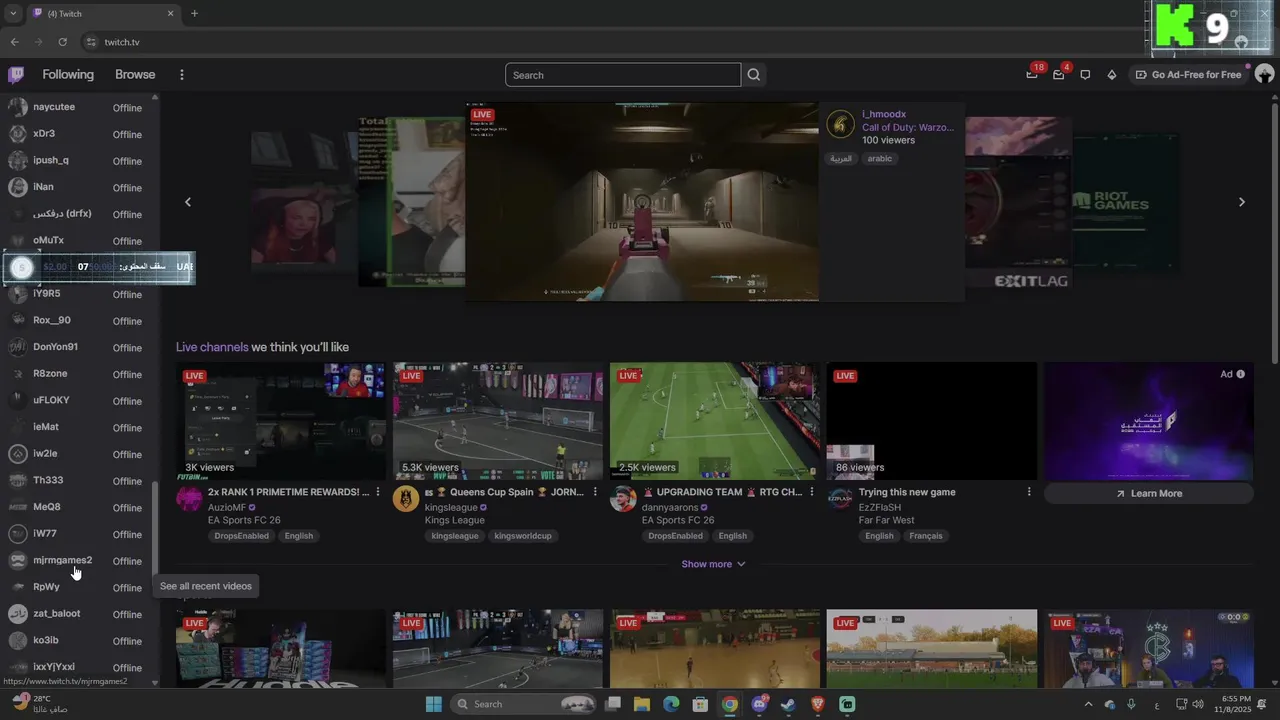Select the DropsEnabled tag under AuzioMF
The width and height of the screenshot is (1280, 720).
click(240, 536)
